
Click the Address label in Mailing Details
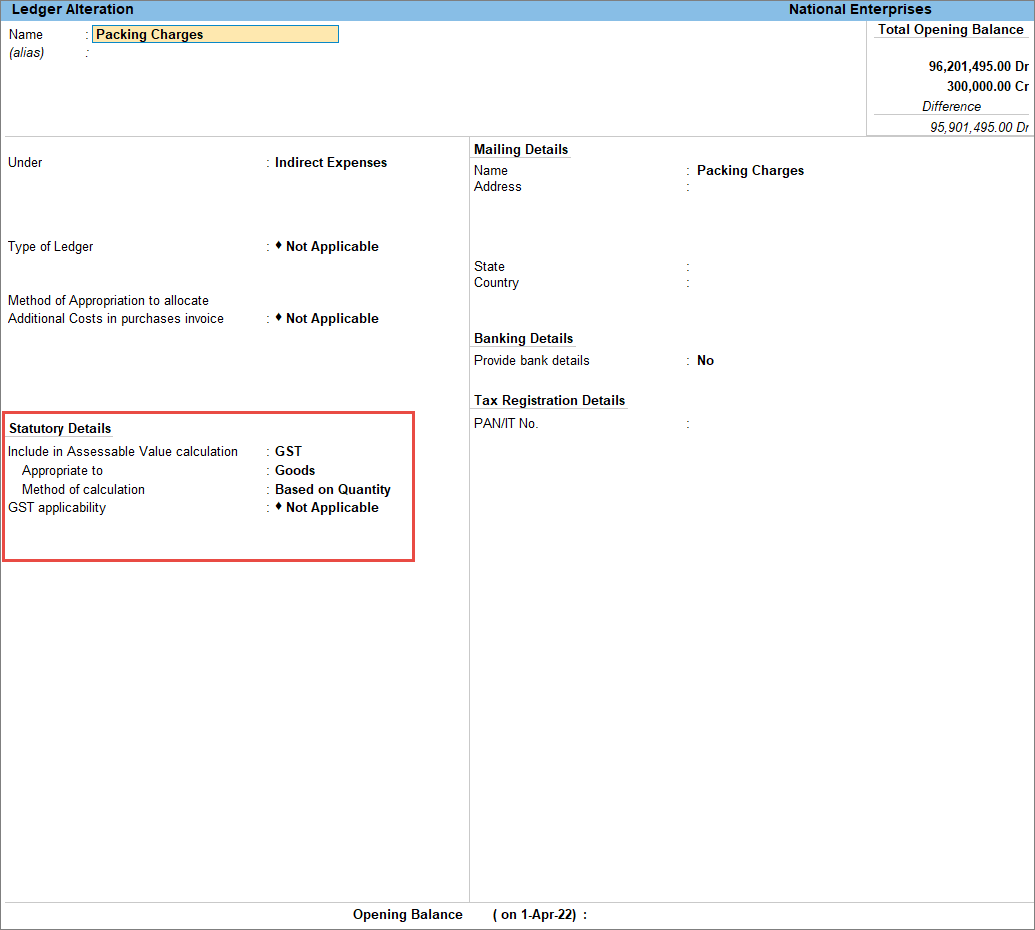point(498,187)
